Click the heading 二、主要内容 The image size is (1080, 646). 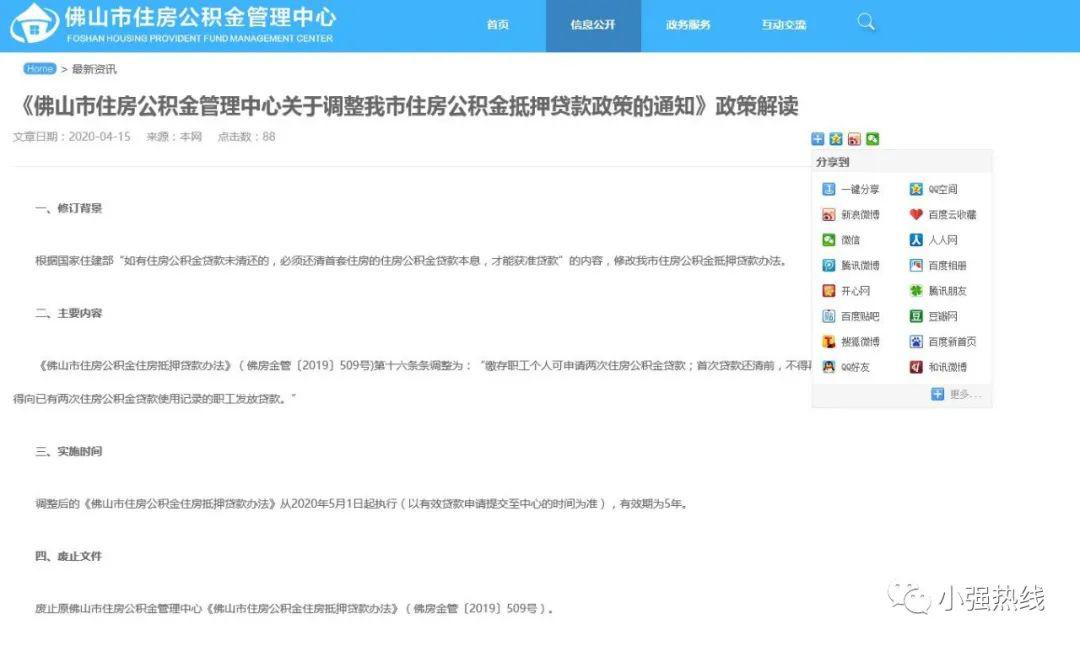coord(68,313)
